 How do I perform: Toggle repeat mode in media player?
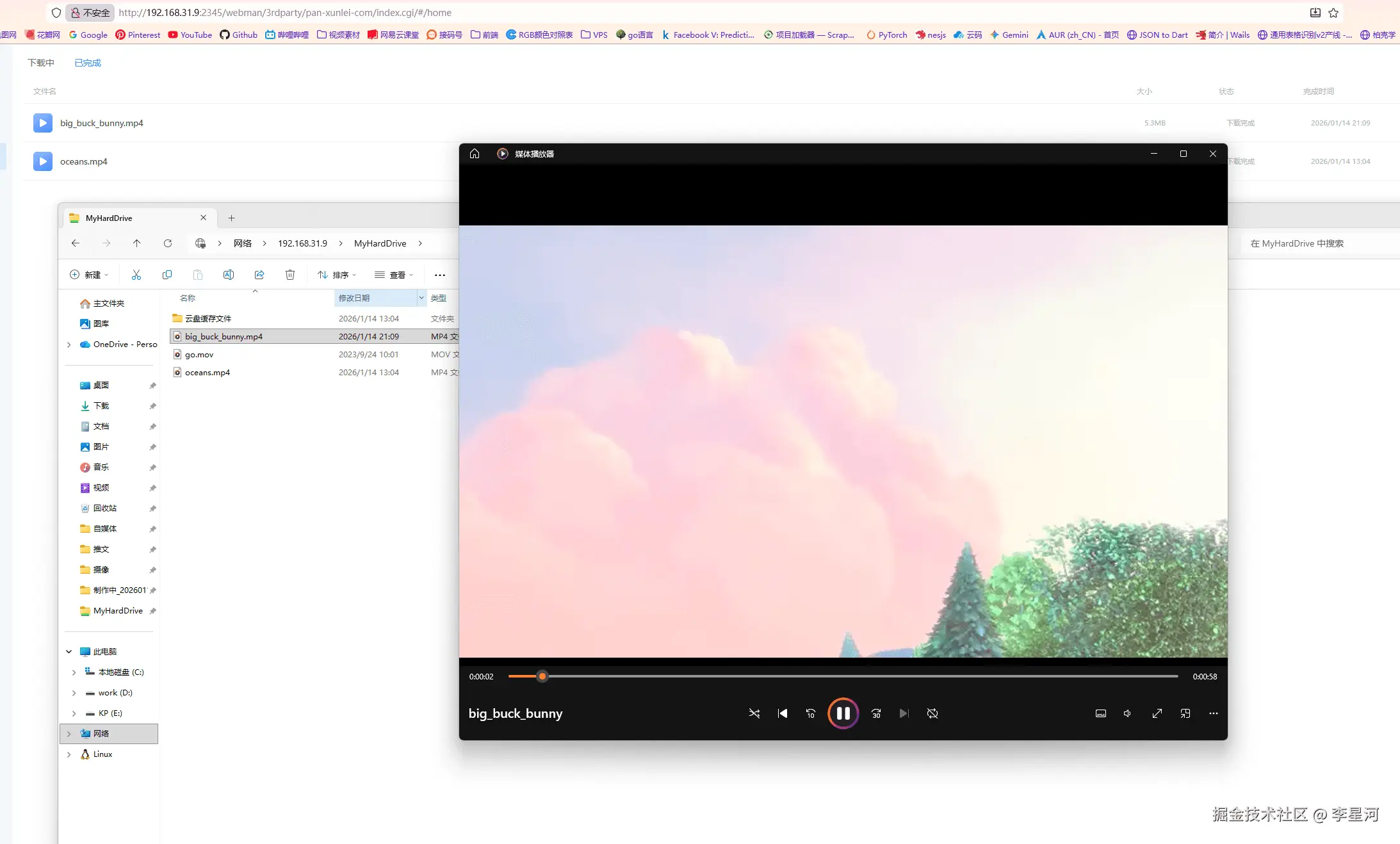932,713
